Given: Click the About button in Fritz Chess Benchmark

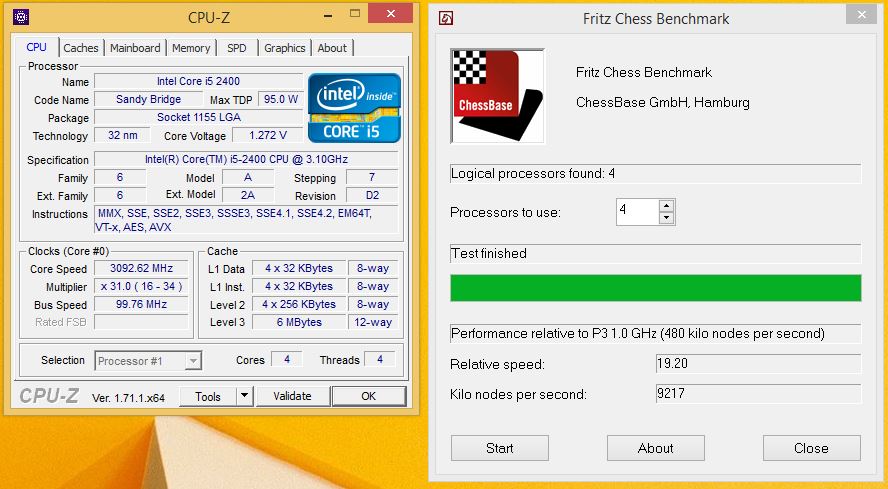Looking at the screenshot, I should 656,448.
